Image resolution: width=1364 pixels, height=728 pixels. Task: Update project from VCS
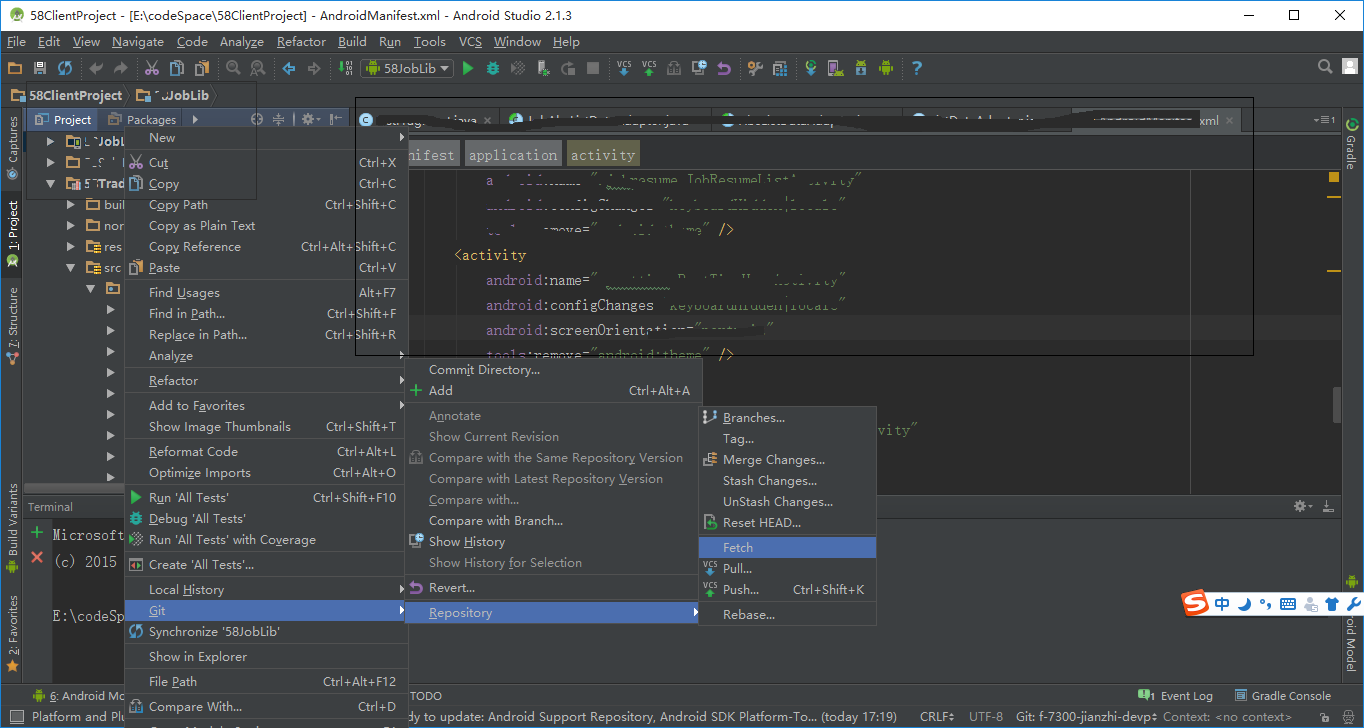(x=623, y=68)
